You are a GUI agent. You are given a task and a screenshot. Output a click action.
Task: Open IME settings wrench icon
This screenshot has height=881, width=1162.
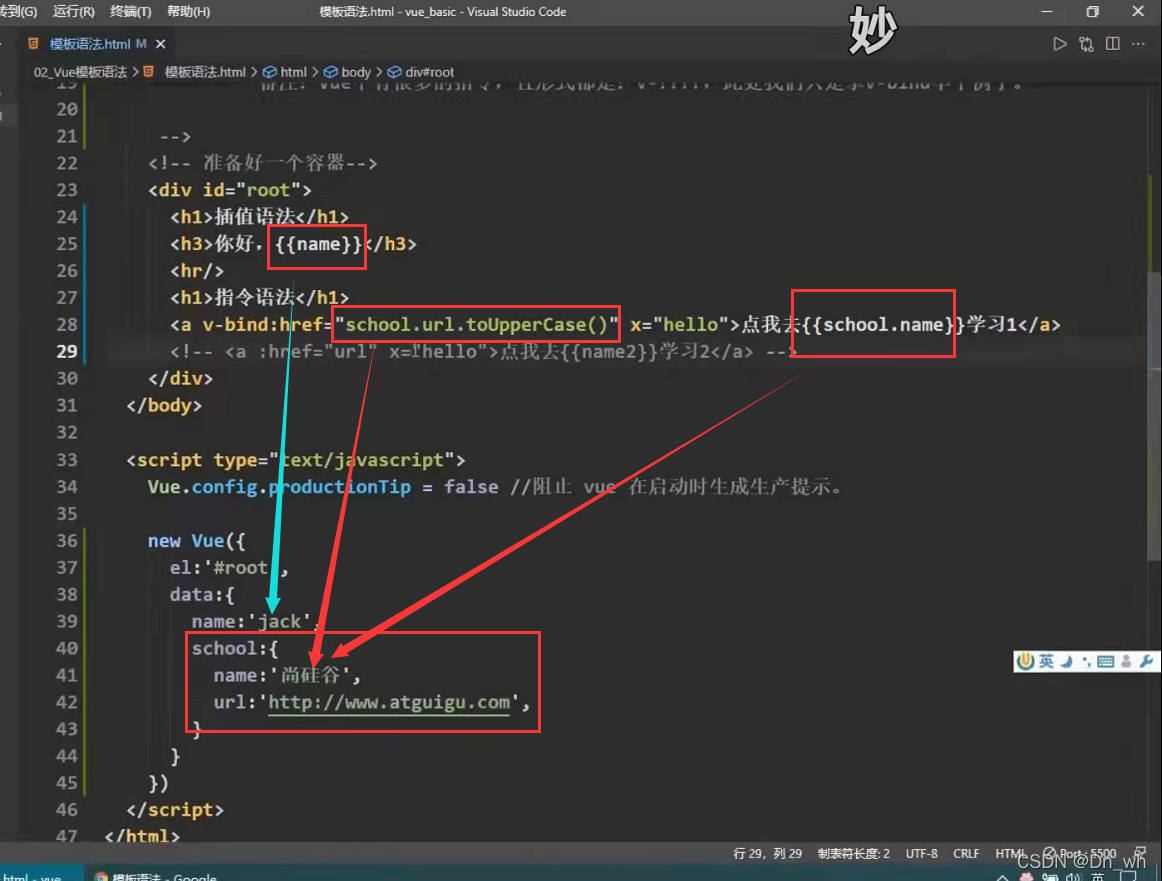pyautogui.click(x=1146, y=661)
